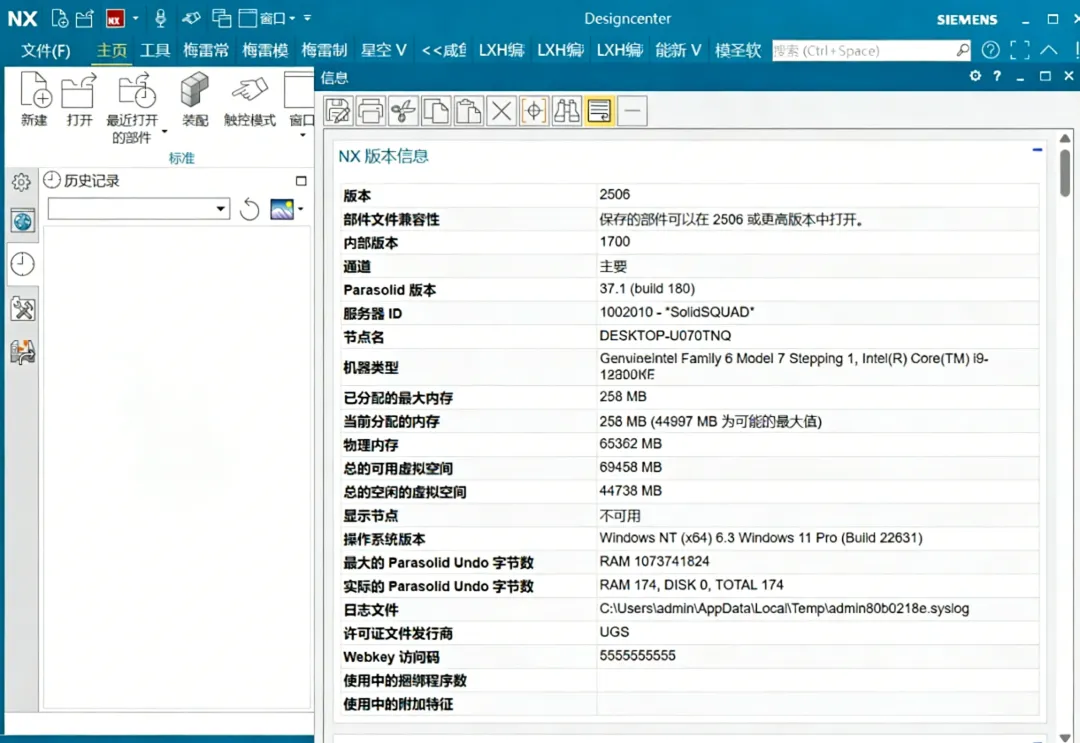Click the Copy icon in 信息 window toolbar
Screen dimensions: 1080x743
coord(436,111)
